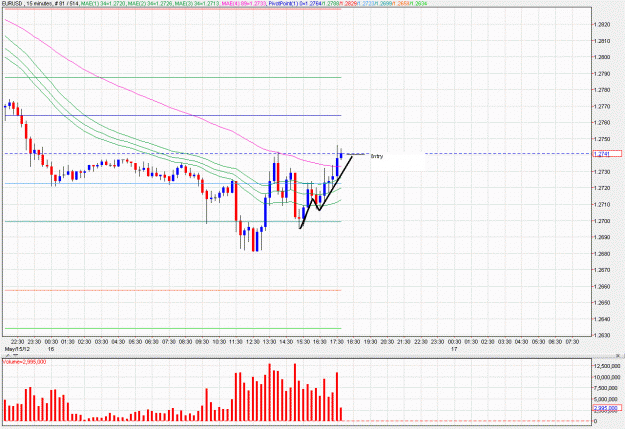Click the 12:30 time axis label
Image resolution: width=625 pixels, height=429 pixels.
253,342
